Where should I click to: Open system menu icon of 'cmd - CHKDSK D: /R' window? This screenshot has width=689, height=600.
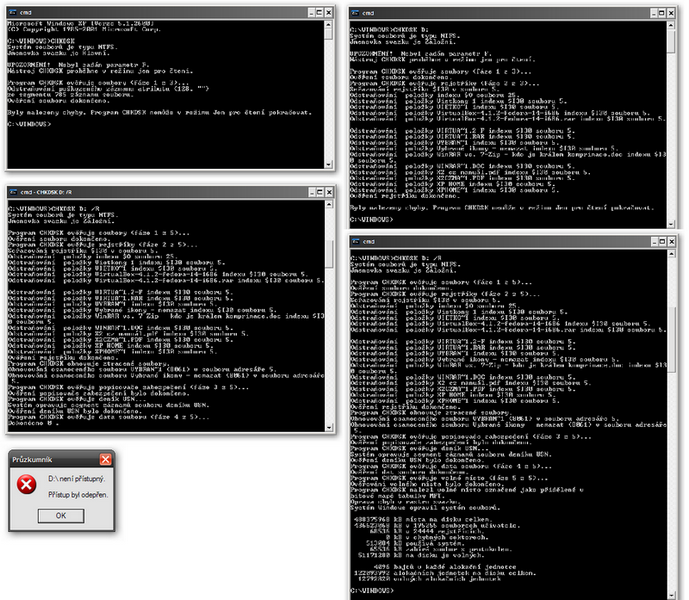click(13, 191)
